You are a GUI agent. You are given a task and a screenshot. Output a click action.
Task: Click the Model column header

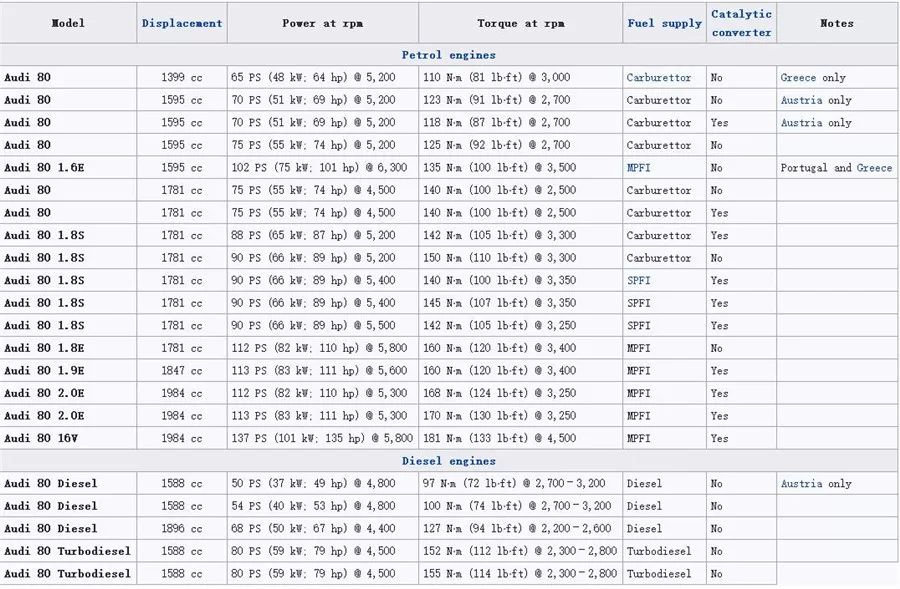tap(68, 24)
